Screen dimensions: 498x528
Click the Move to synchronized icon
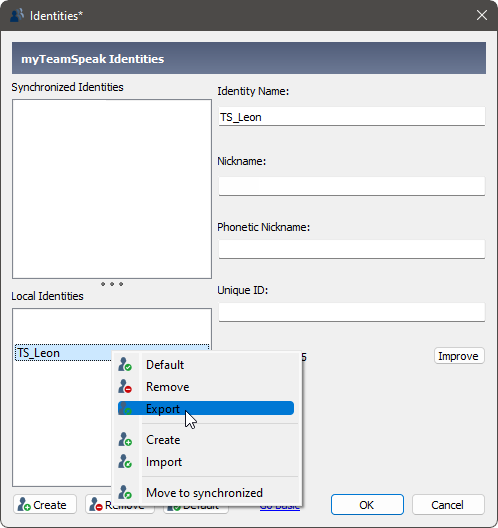coord(125,492)
